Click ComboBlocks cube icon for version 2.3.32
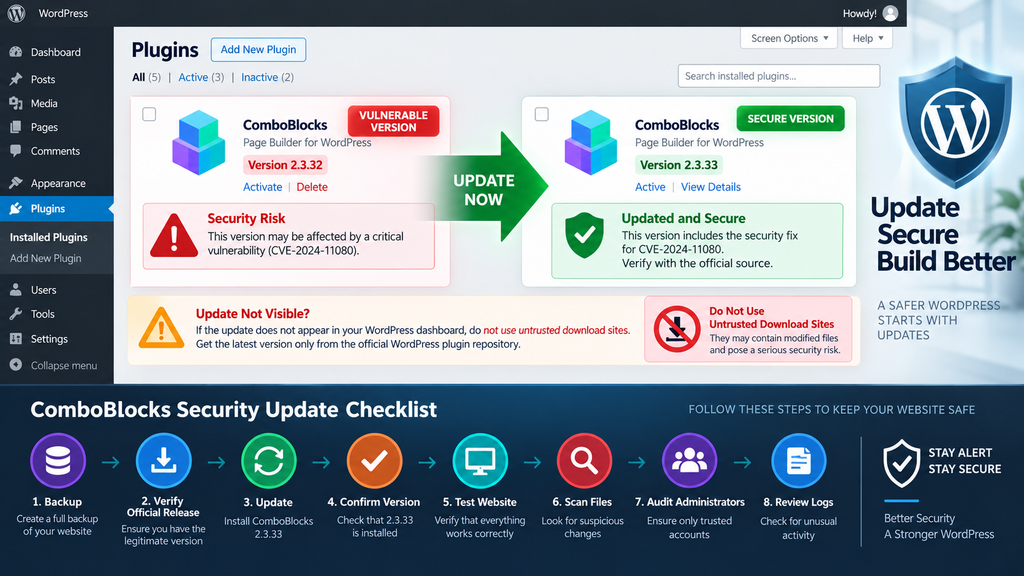This screenshot has height=576, width=1024. pos(199,142)
